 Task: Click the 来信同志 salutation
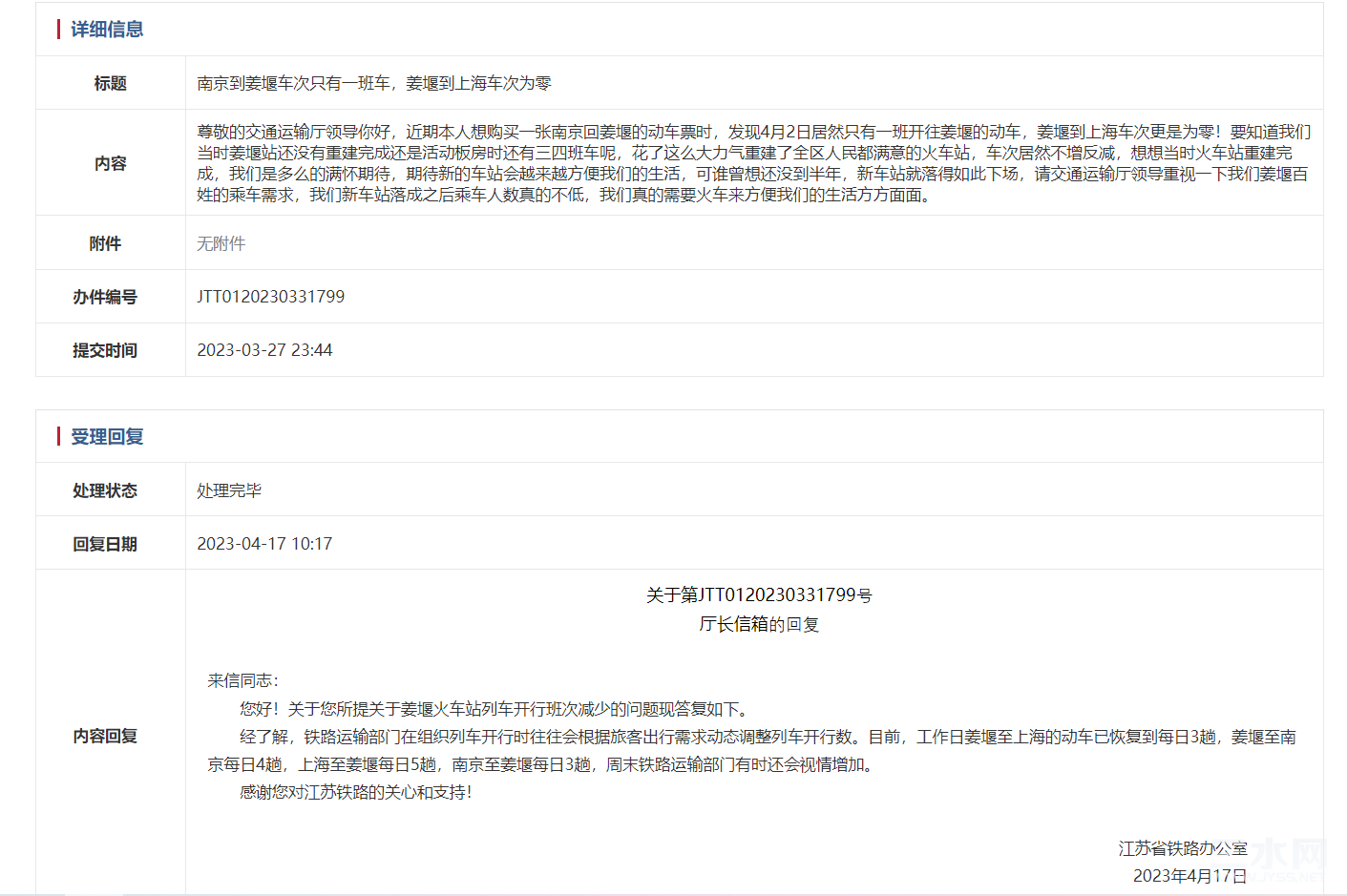click(x=243, y=680)
